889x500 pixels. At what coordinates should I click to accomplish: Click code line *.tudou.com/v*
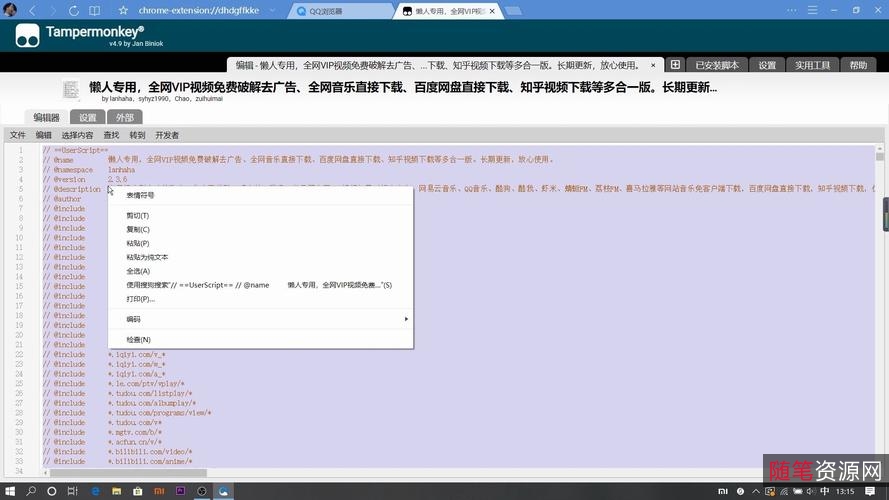(x=135, y=422)
